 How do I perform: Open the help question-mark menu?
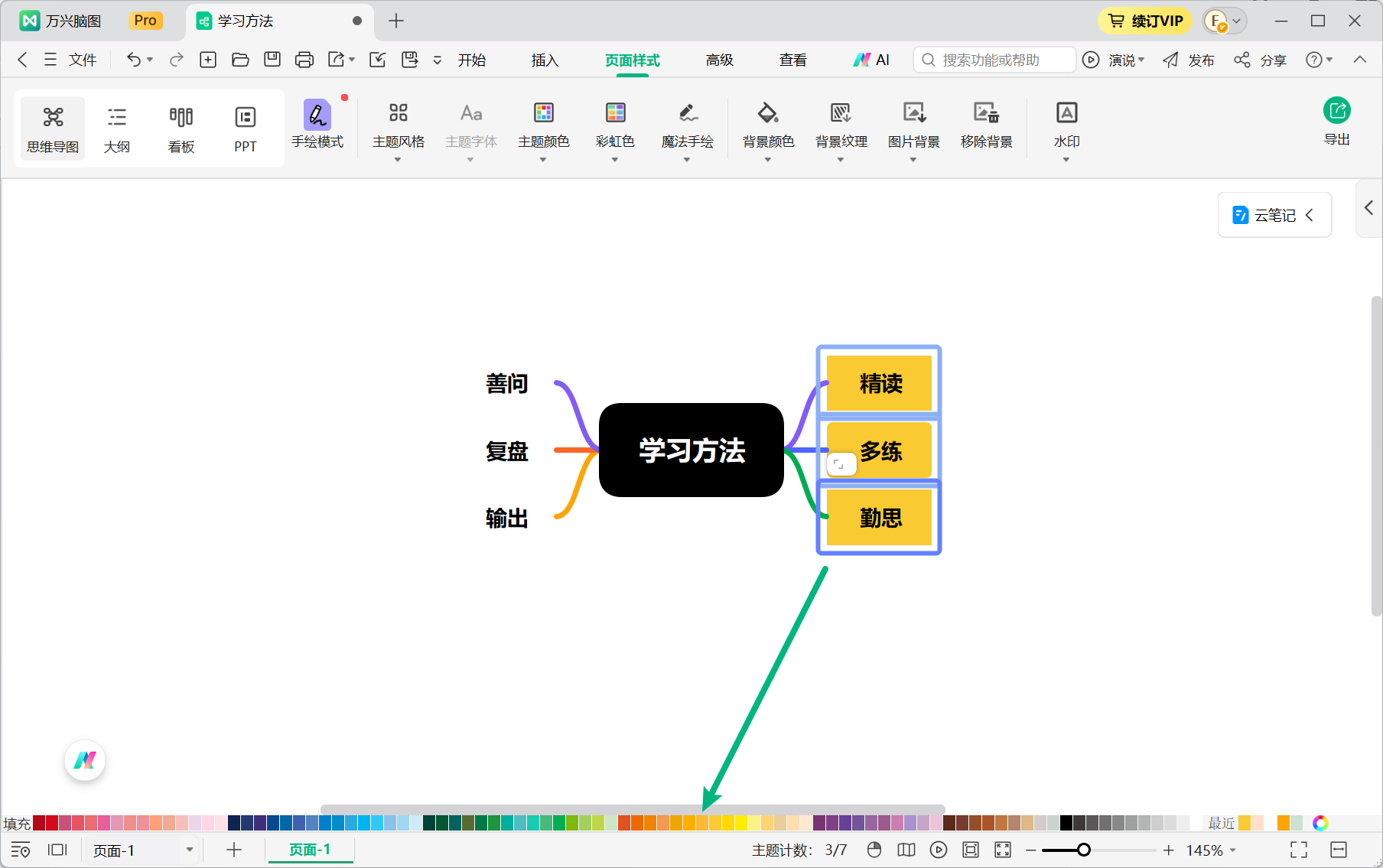(x=1319, y=60)
